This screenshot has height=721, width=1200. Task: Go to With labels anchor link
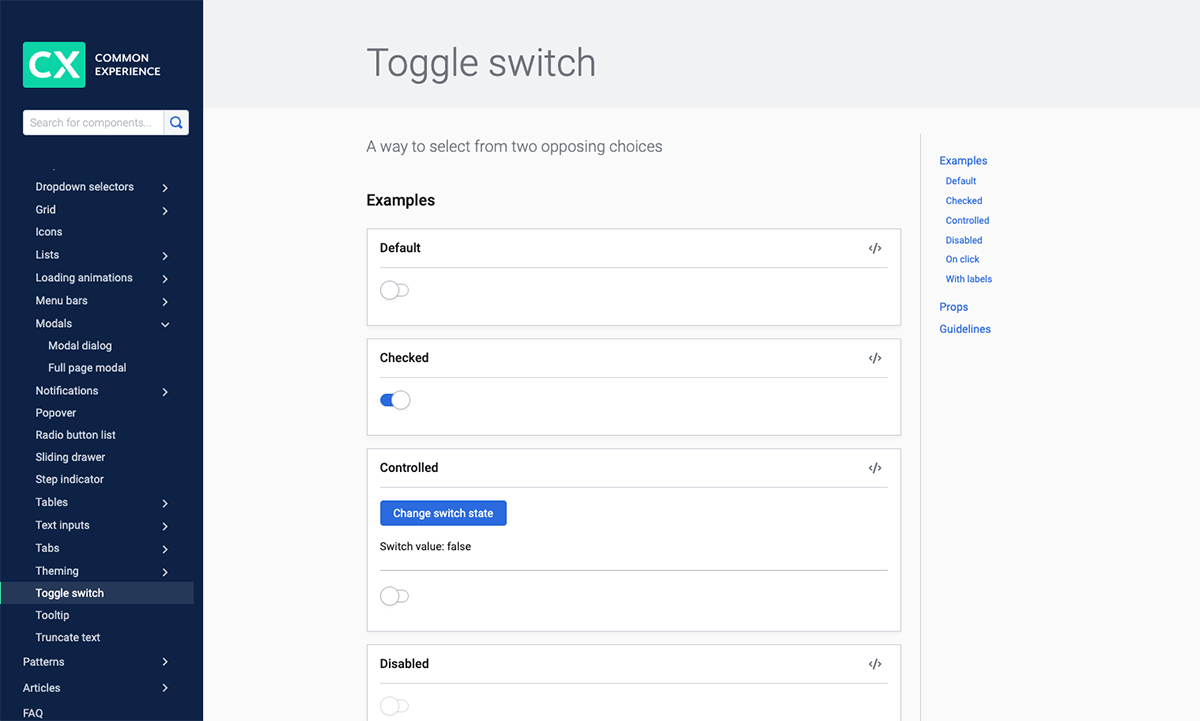pos(968,279)
